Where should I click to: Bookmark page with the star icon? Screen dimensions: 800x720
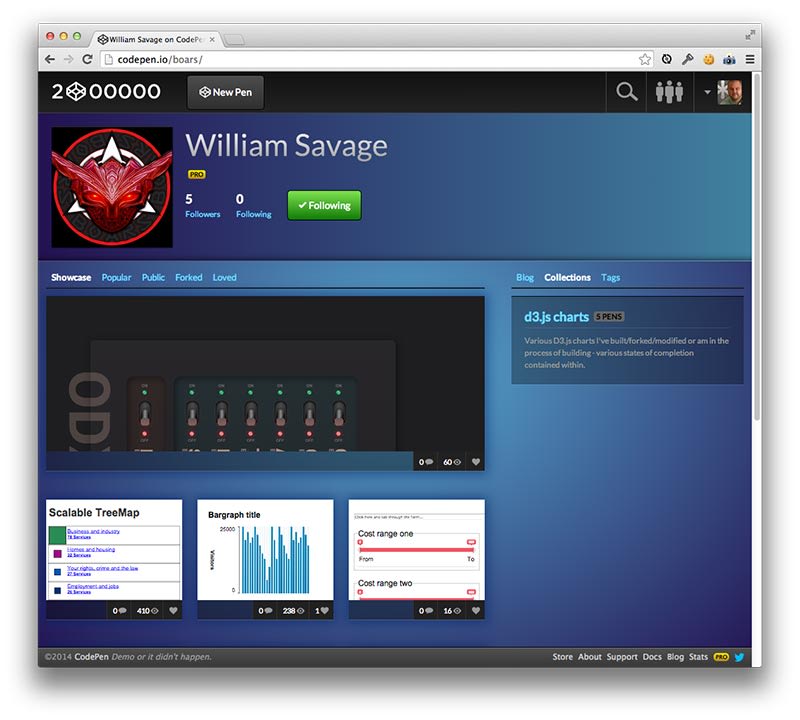click(645, 60)
